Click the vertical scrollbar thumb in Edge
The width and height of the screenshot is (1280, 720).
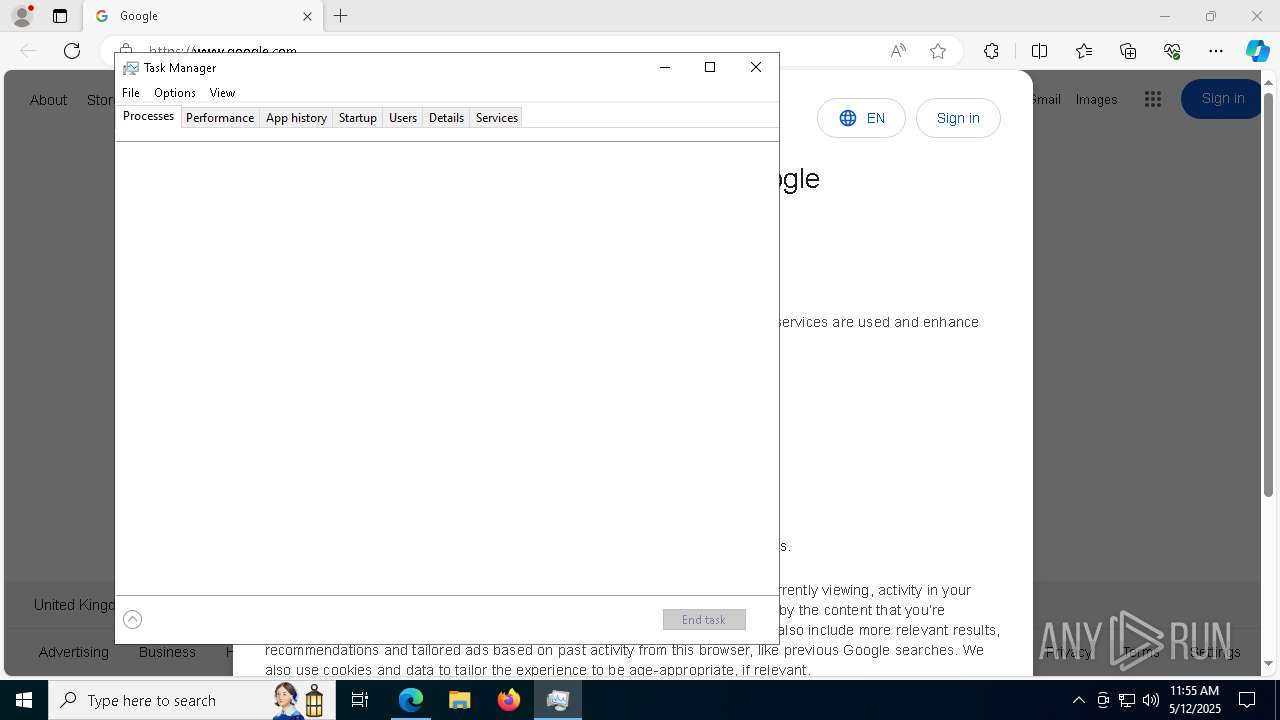(1269, 295)
